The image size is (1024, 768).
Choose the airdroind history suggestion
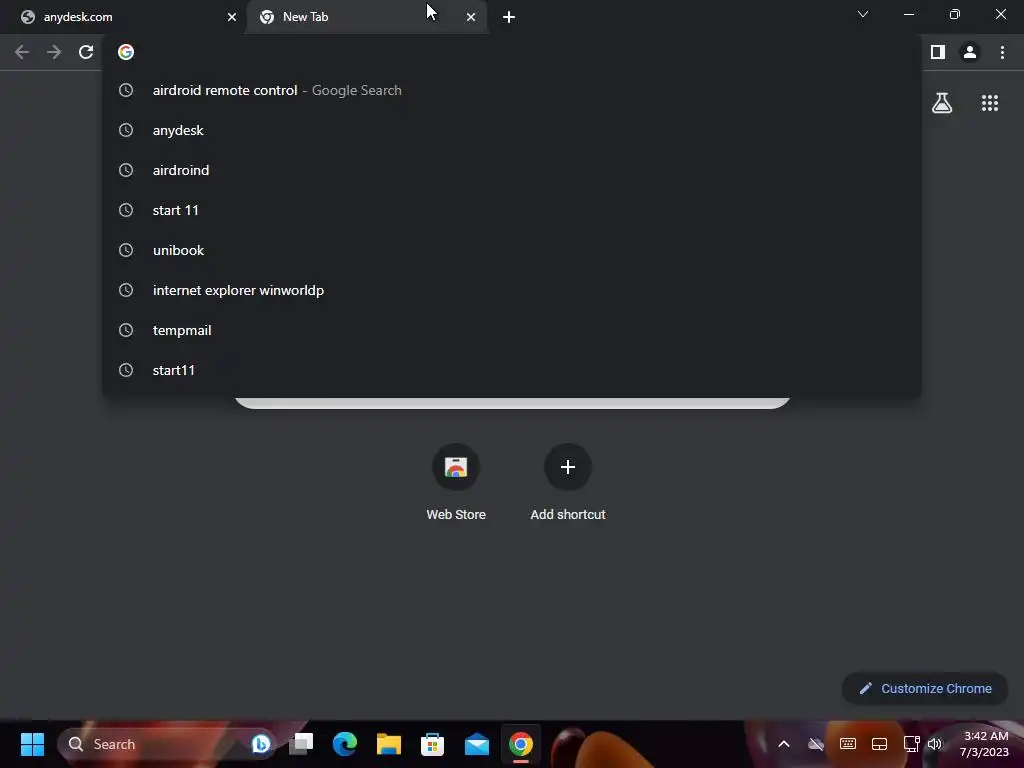512,170
